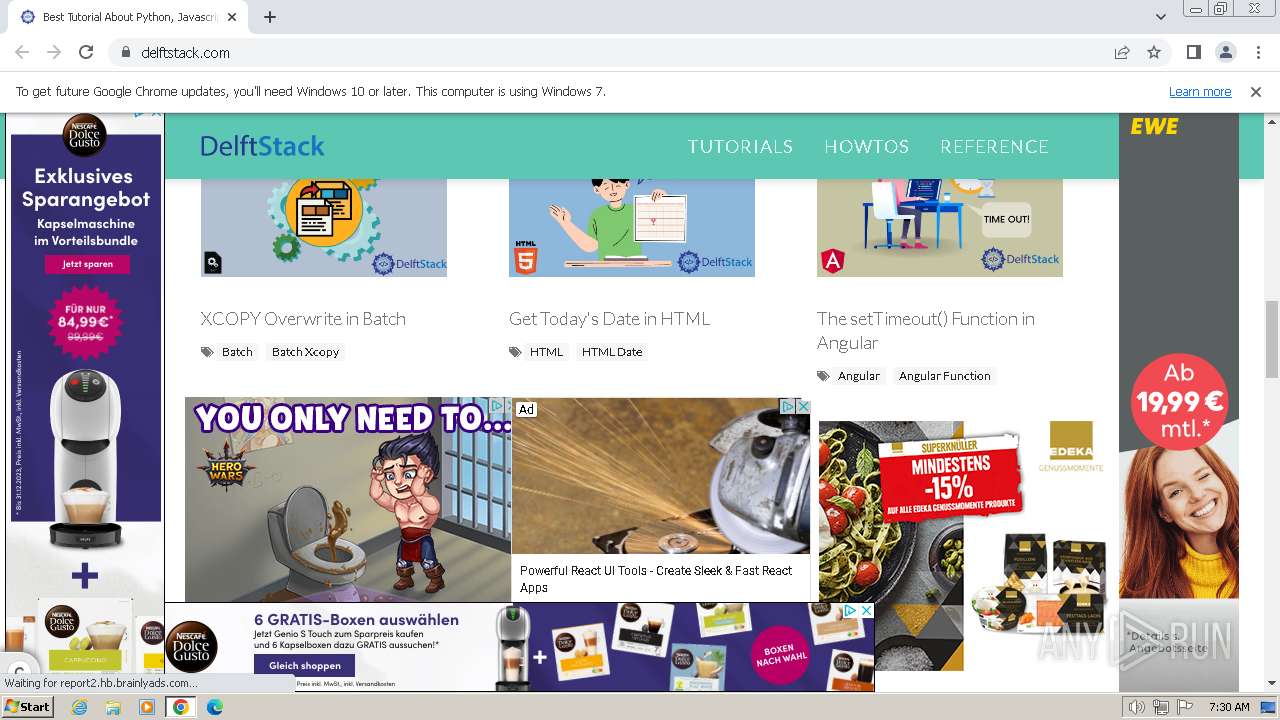Click the AdChoices icon on Hero Wars ad

click(x=496, y=406)
